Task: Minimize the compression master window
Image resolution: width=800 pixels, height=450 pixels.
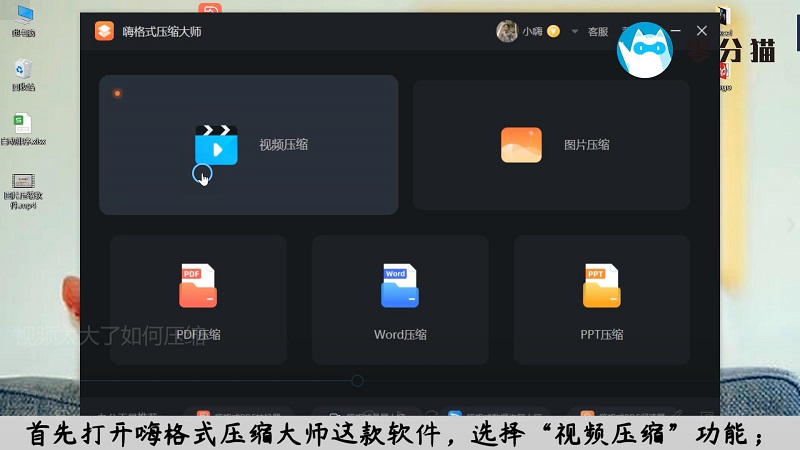Action: pos(677,31)
